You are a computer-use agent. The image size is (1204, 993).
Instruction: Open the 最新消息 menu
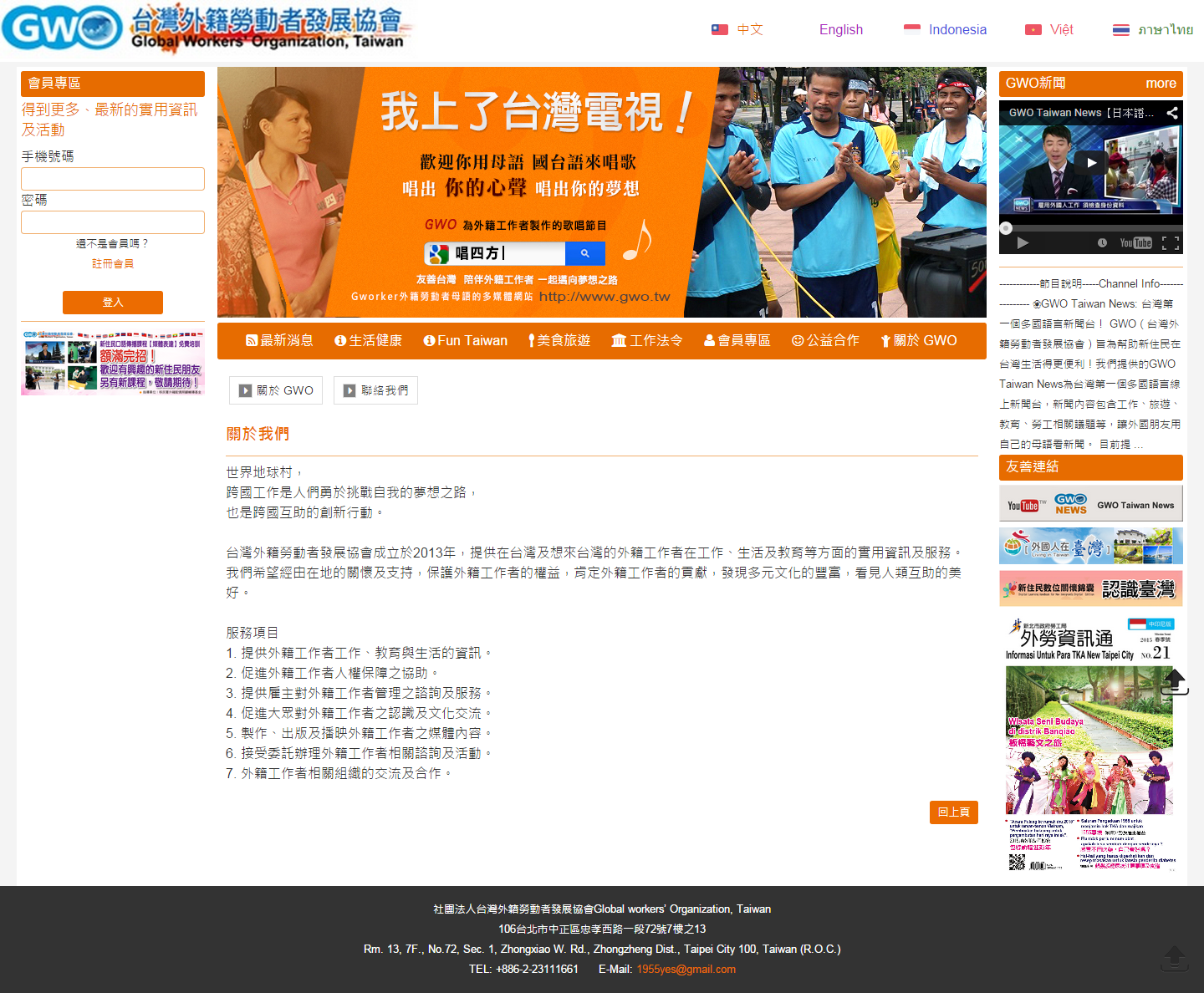[279, 341]
